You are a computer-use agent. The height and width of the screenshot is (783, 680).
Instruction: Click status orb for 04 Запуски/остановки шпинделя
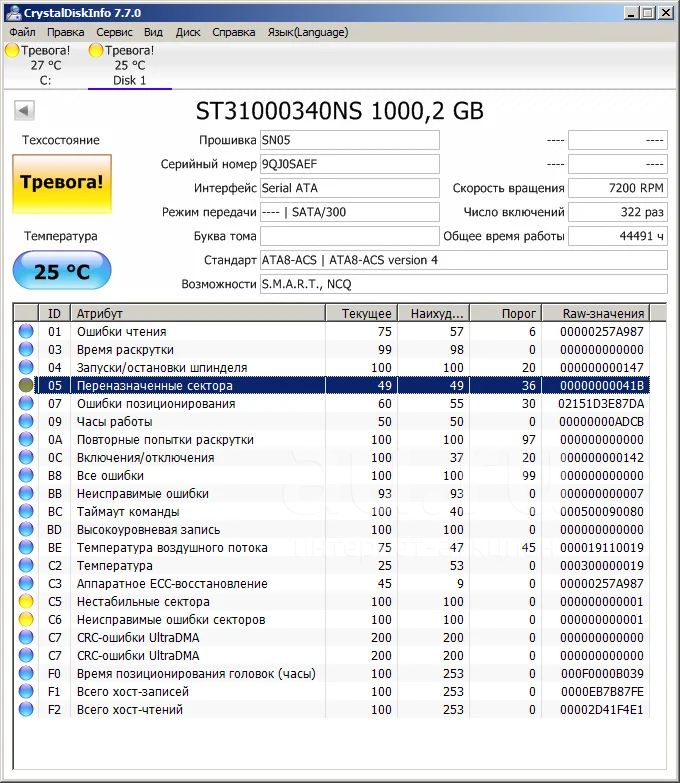pyautogui.click(x=26, y=367)
